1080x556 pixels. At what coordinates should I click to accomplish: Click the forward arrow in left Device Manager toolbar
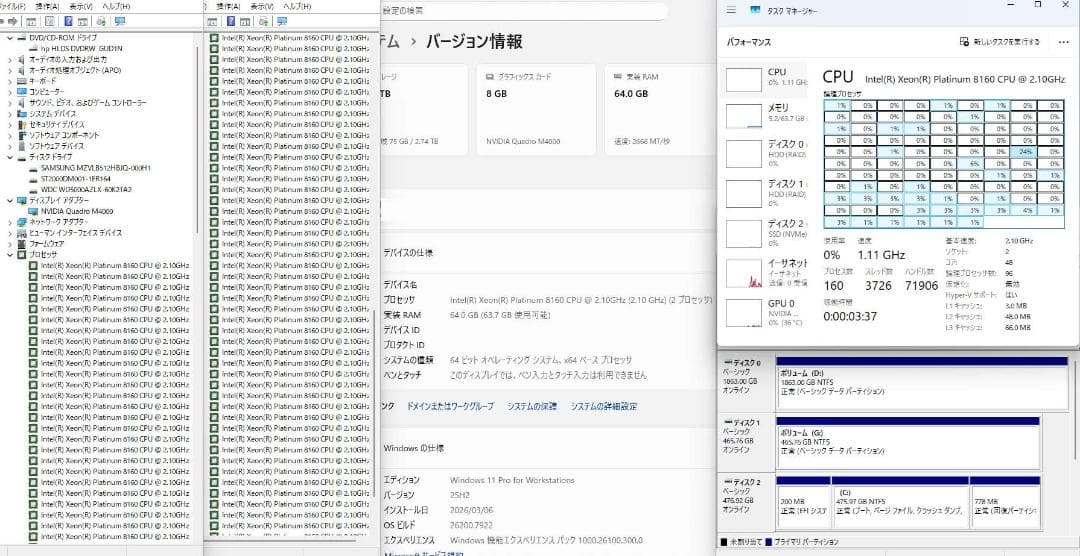point(12,21)
